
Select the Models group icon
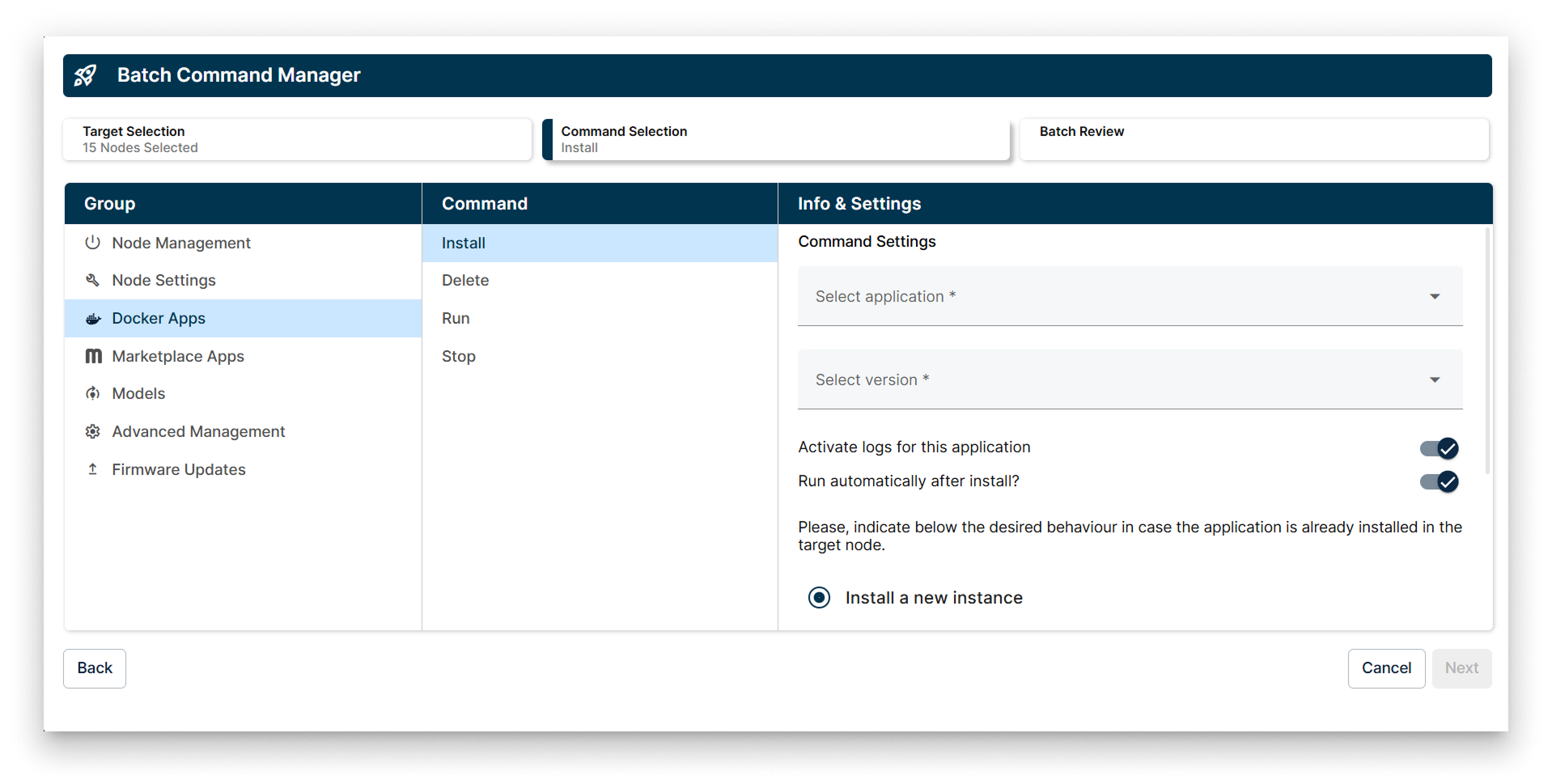(93, 393)
